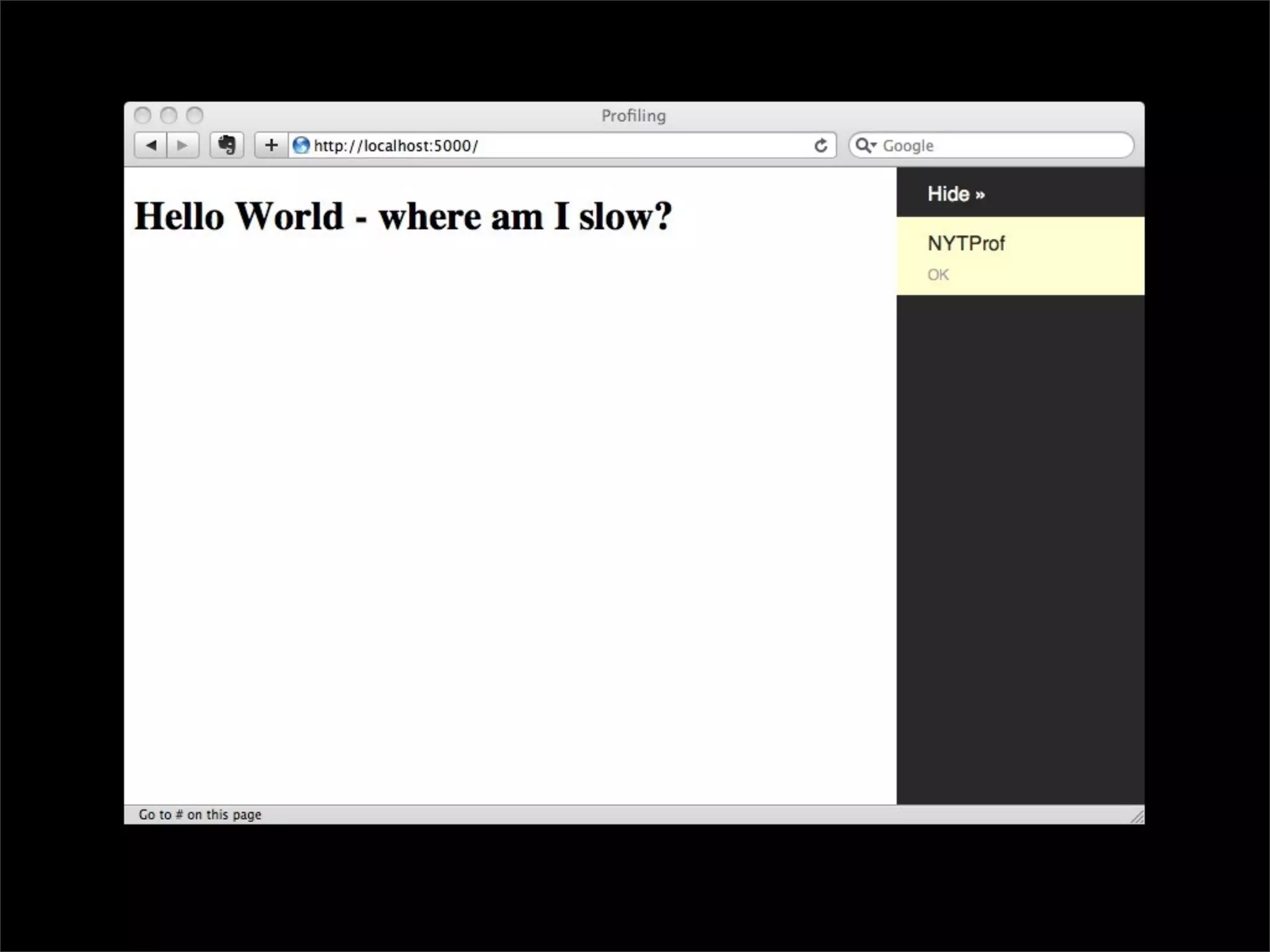Click the window close traffic-light button
The height and width of the screenshot is (952, 1270).
tap(143, 116)
